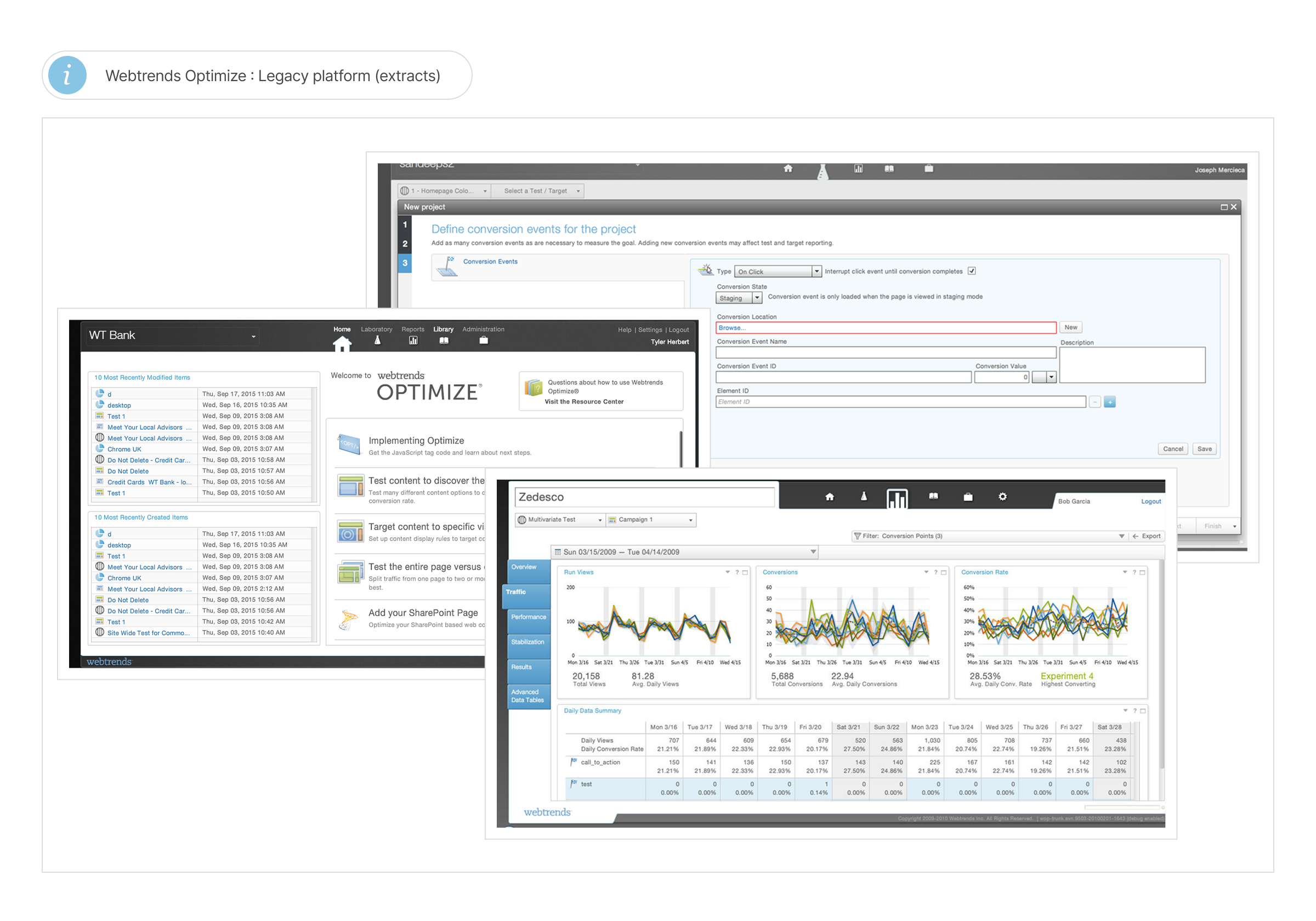The width and height of the screenshot is (1316, 921).
Task: Open Laboratory flask icon in Zedesco window
Action: tap(864, 496)
